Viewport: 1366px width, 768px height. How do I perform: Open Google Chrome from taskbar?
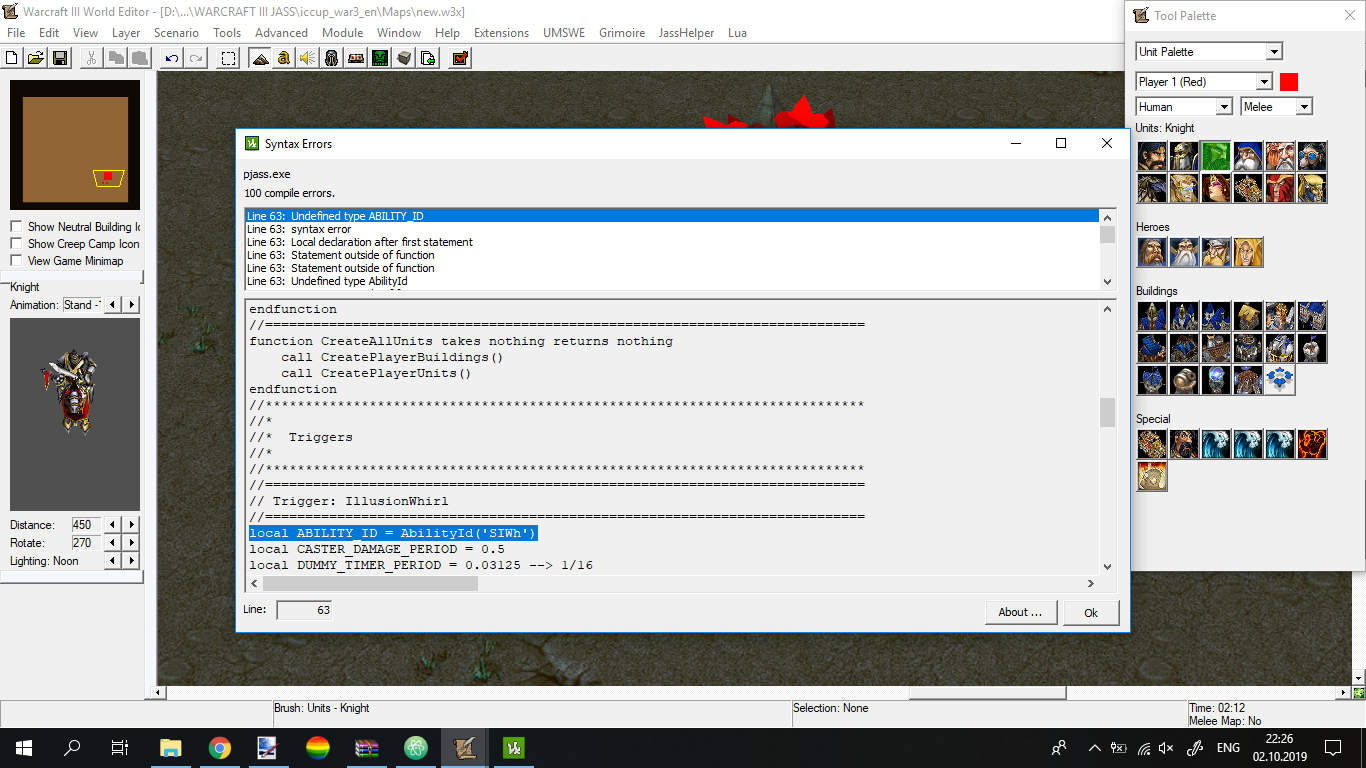pos(220,748)
